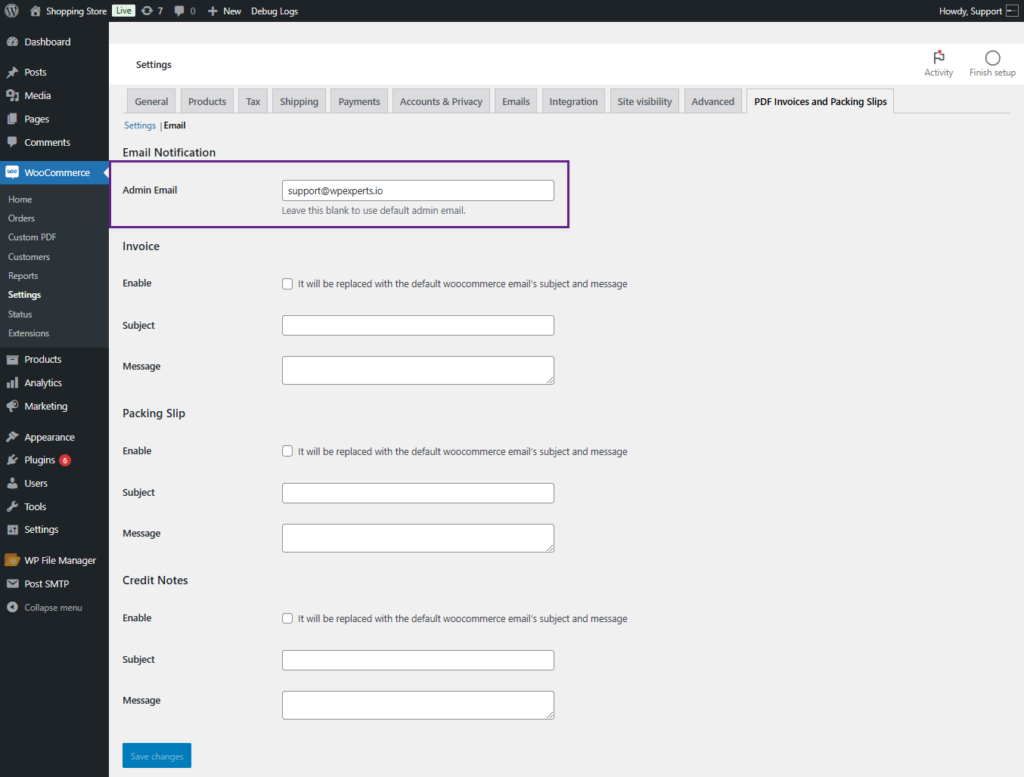Open the WooCommerce Customers submenu
This screenshot has width=1024, height=777.
click(x=29, y=257)
